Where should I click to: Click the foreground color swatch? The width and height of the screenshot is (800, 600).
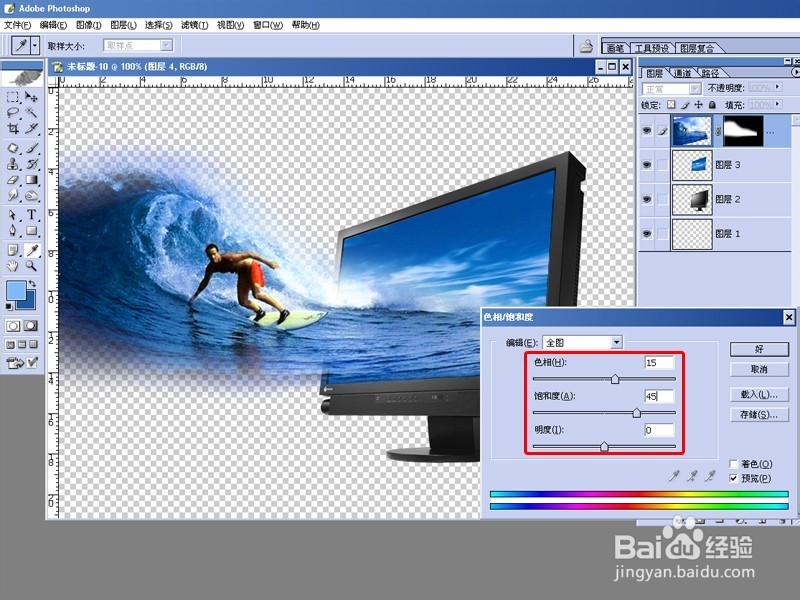coord(16,291)
